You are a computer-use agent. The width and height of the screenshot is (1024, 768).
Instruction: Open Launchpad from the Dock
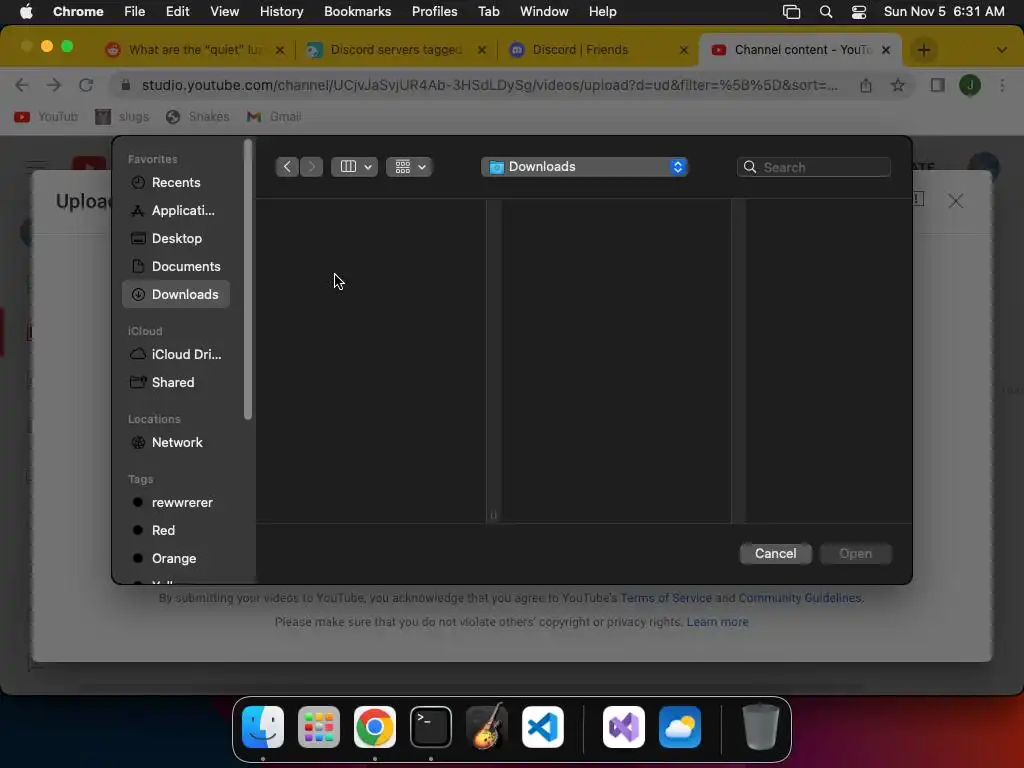coord(319,728)
